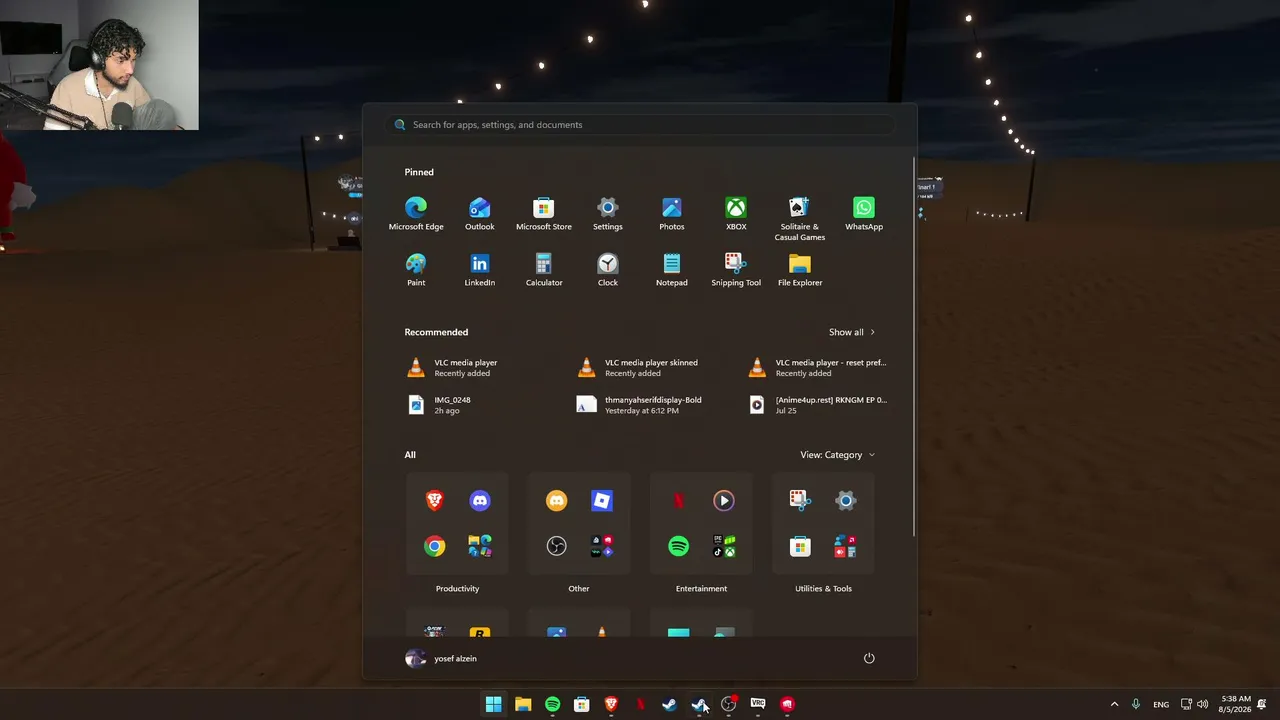The height and width of the screenshot is (720, 1280).
Task: Open WhatsApp from pinned apps
Action: point(864,214)
